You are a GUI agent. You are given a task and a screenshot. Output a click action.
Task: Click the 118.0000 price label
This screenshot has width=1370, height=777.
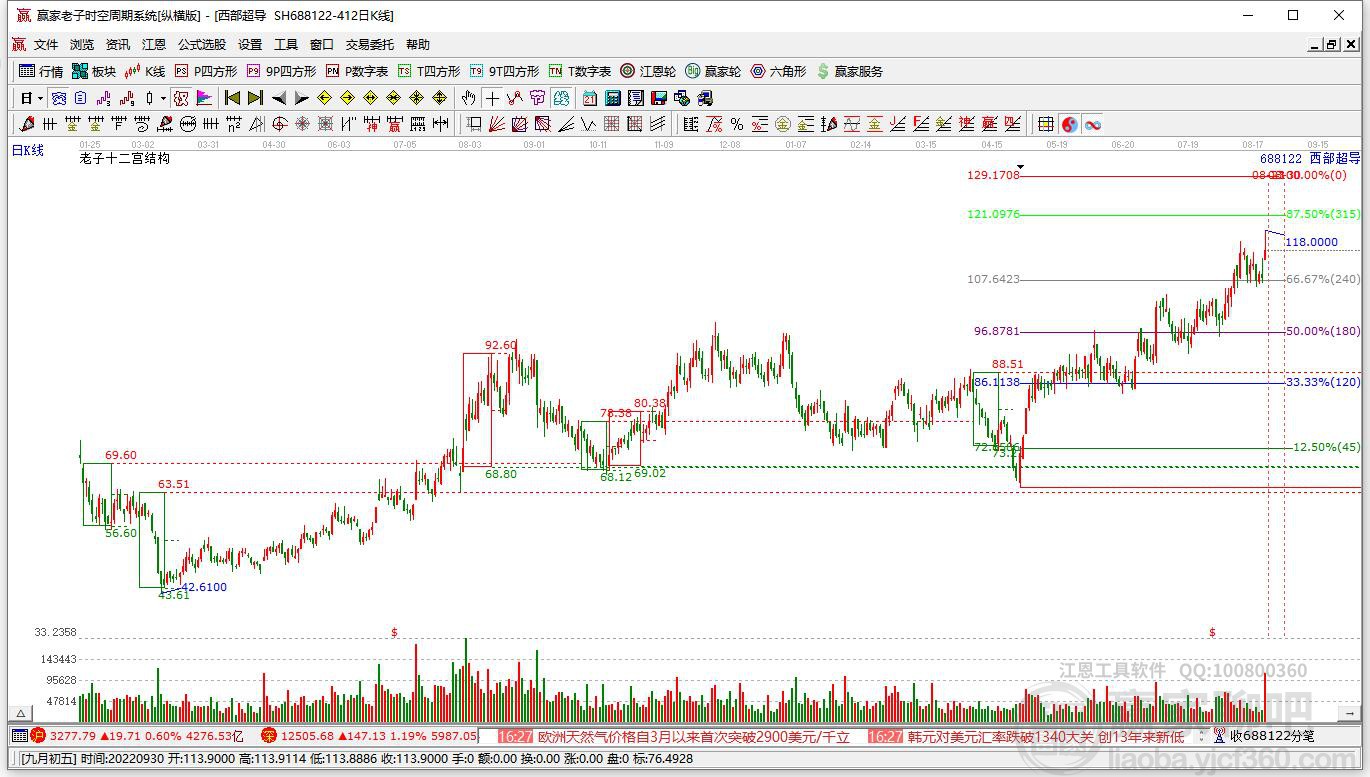coord(1311,242)
